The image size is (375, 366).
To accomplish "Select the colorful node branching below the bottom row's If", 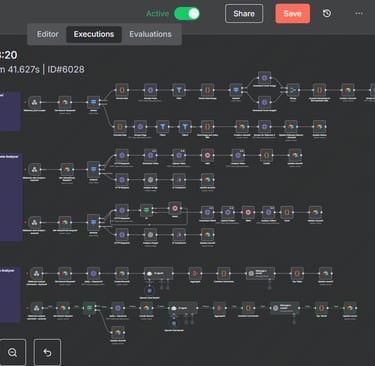I will [118, 332].
